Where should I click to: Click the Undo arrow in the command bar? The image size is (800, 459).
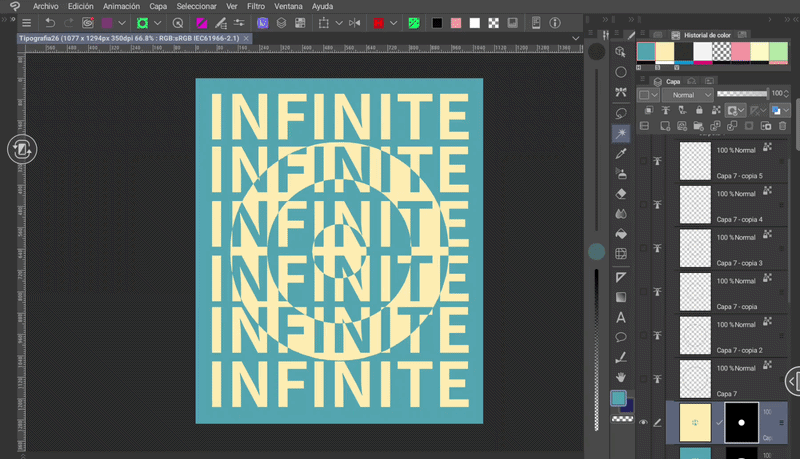49,22
